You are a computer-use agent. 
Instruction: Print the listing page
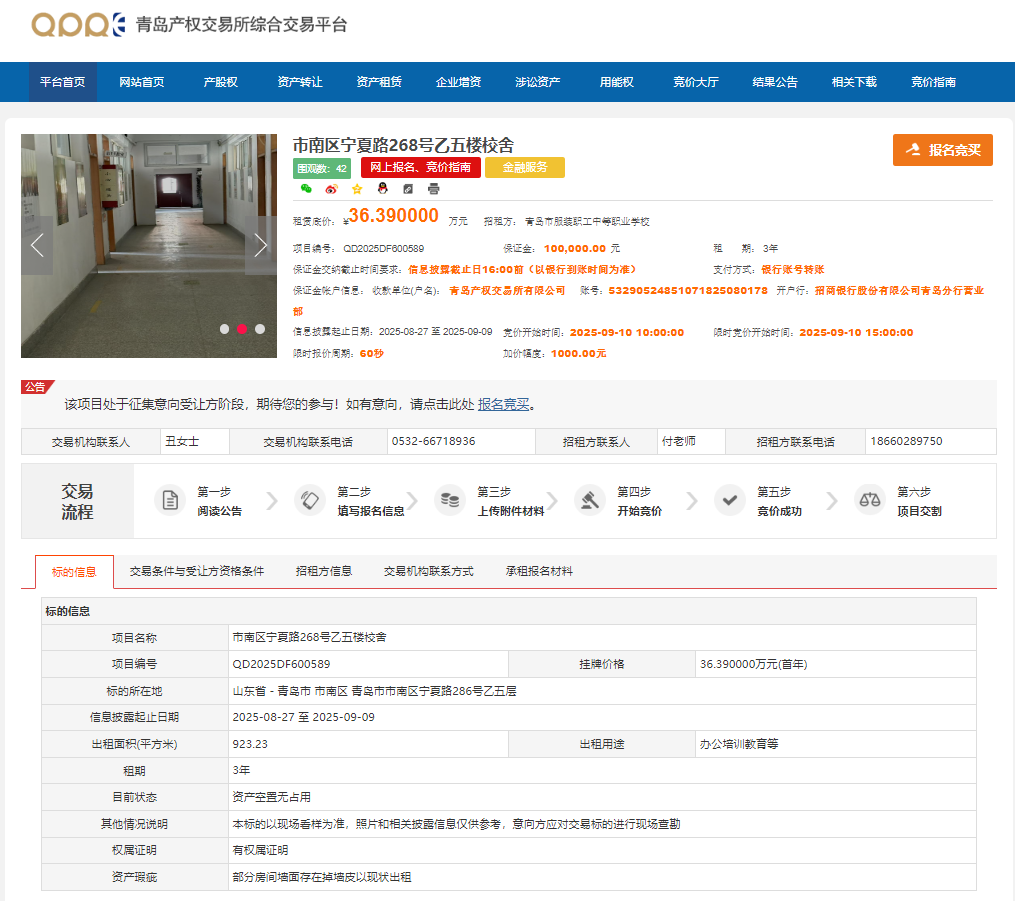tap(434, 188)
